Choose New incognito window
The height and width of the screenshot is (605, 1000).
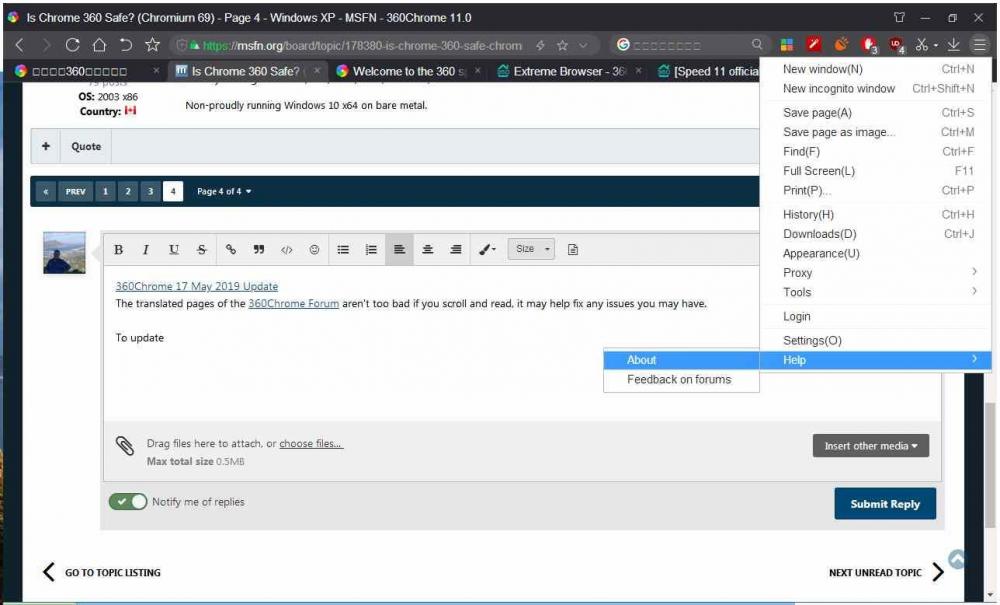click(875, 89)
